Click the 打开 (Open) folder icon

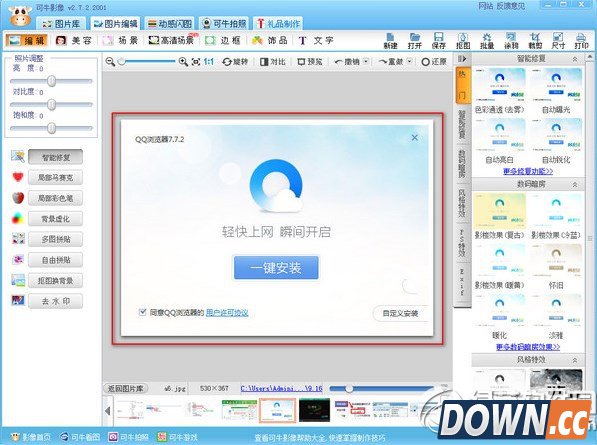pyautogui.click(x=415, y=41)
